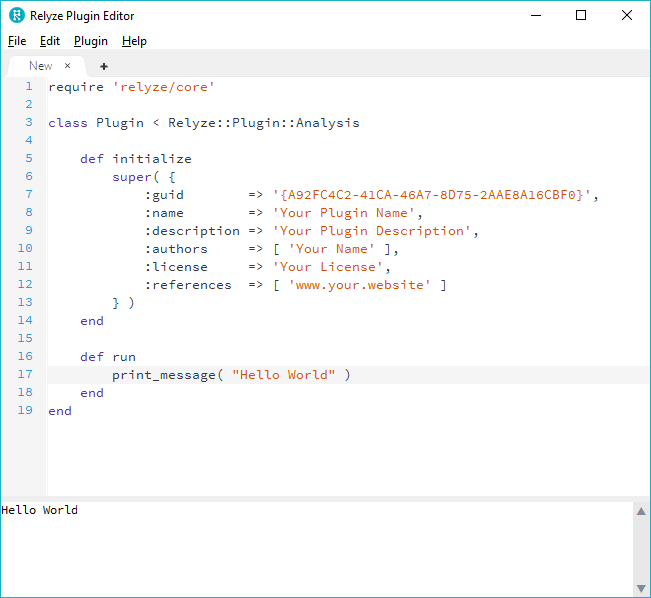Add a new tab with the plus button
The height and width of the screenshot is (598, 651).
point(104,66)
